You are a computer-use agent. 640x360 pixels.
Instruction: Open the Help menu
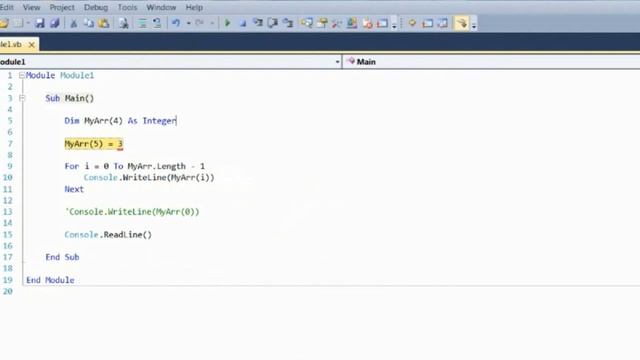[194, 7]
